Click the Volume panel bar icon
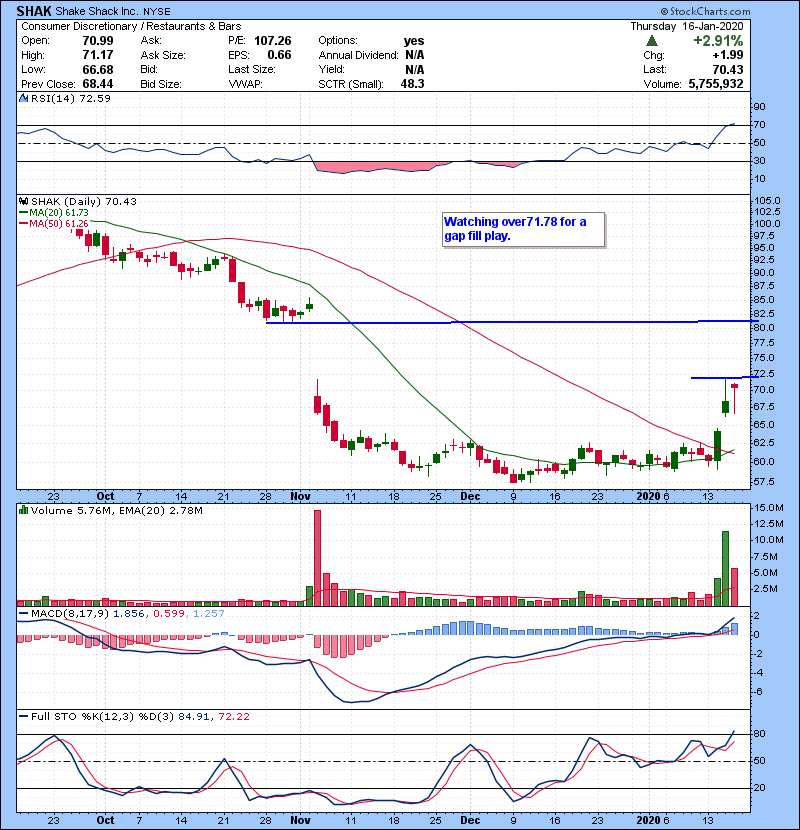Screen dimensions: 800x830 [23, 510]
